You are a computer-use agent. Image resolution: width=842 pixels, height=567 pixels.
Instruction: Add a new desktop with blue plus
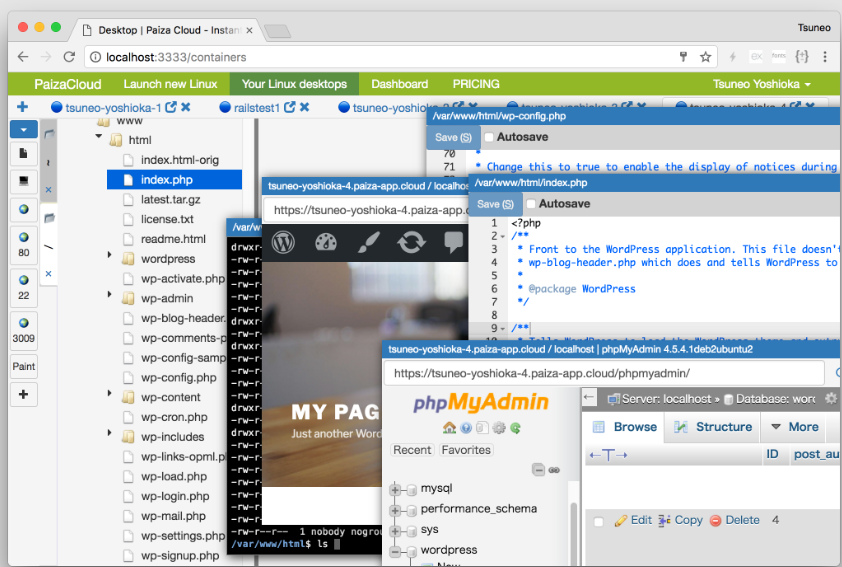click(23, 107)
